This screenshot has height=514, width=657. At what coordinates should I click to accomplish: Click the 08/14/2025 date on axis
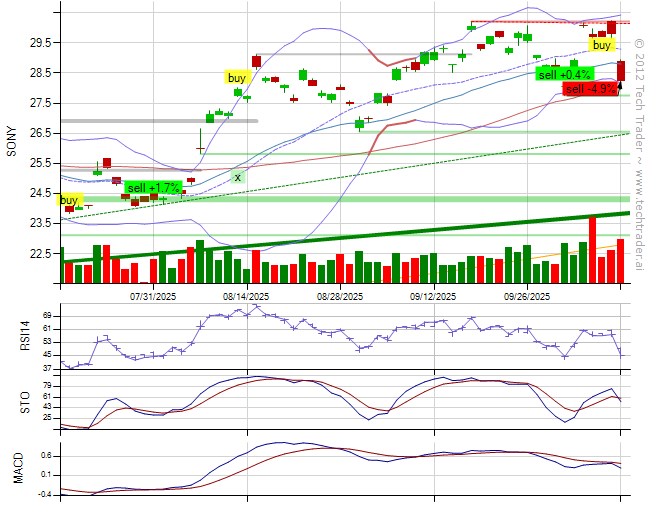(246, 296)
